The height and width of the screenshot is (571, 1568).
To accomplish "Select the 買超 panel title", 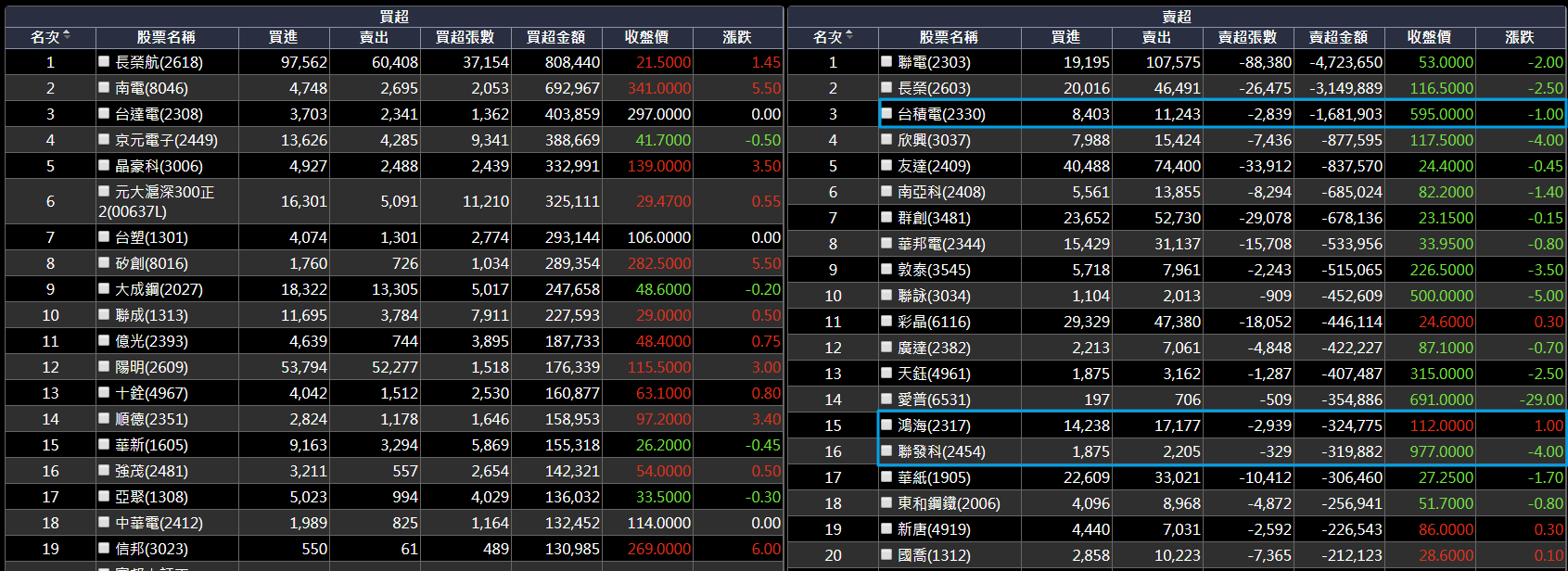I will coord(394,17).
